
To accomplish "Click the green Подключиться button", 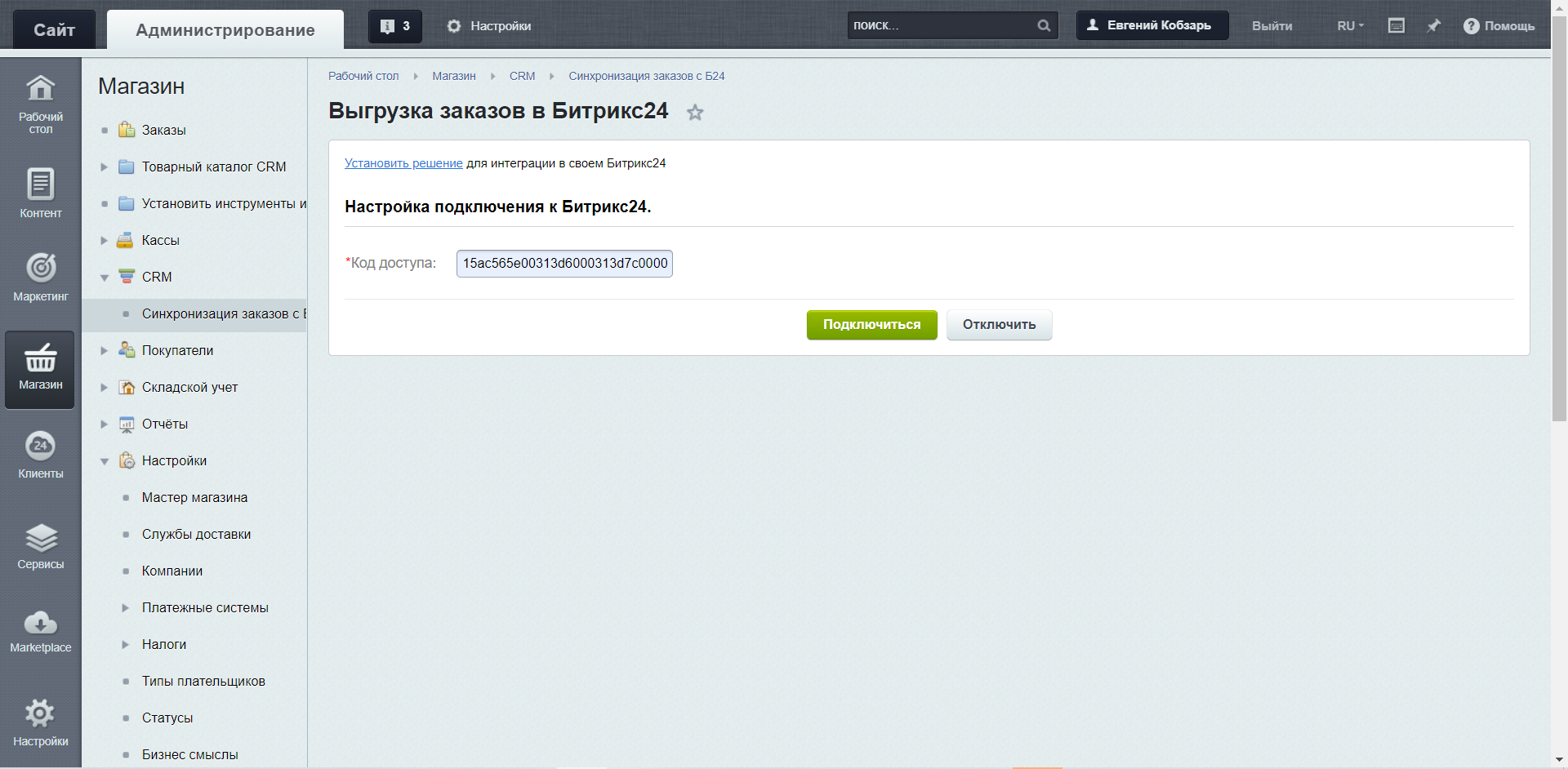I will [x=872, y=325].
